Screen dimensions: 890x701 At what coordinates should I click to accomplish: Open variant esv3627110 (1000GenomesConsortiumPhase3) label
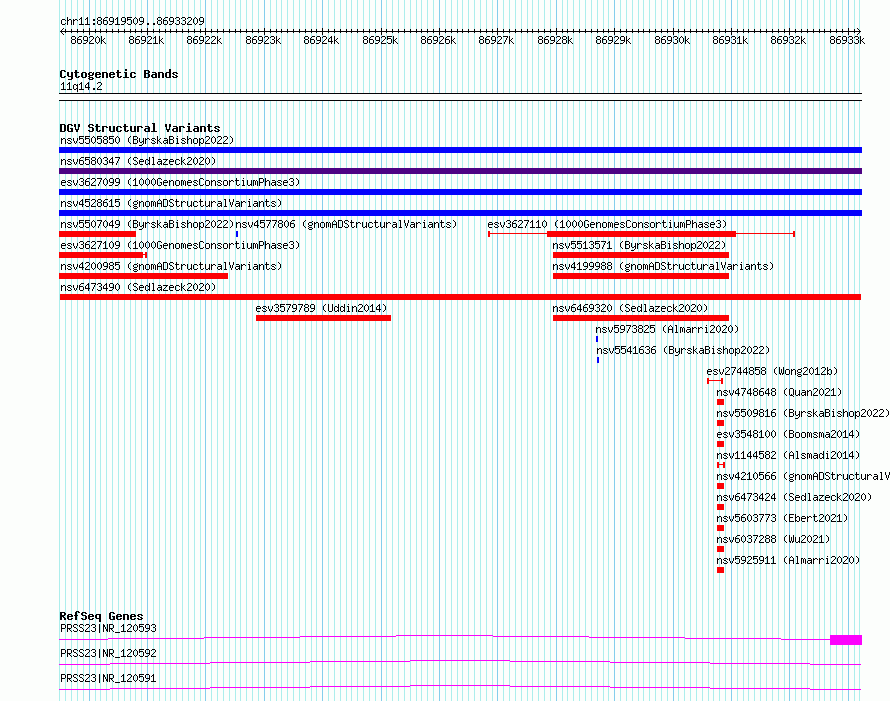point(607,224)
